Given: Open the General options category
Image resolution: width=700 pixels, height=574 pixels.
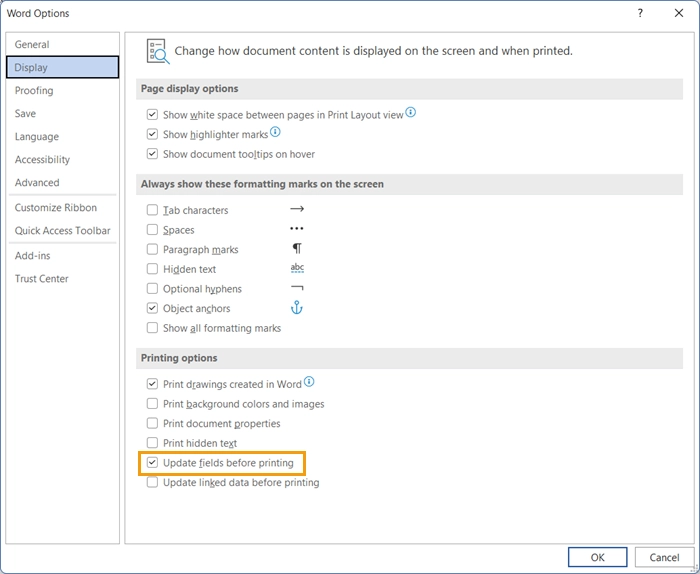Looking at the screenshot, I should (62, 44).
